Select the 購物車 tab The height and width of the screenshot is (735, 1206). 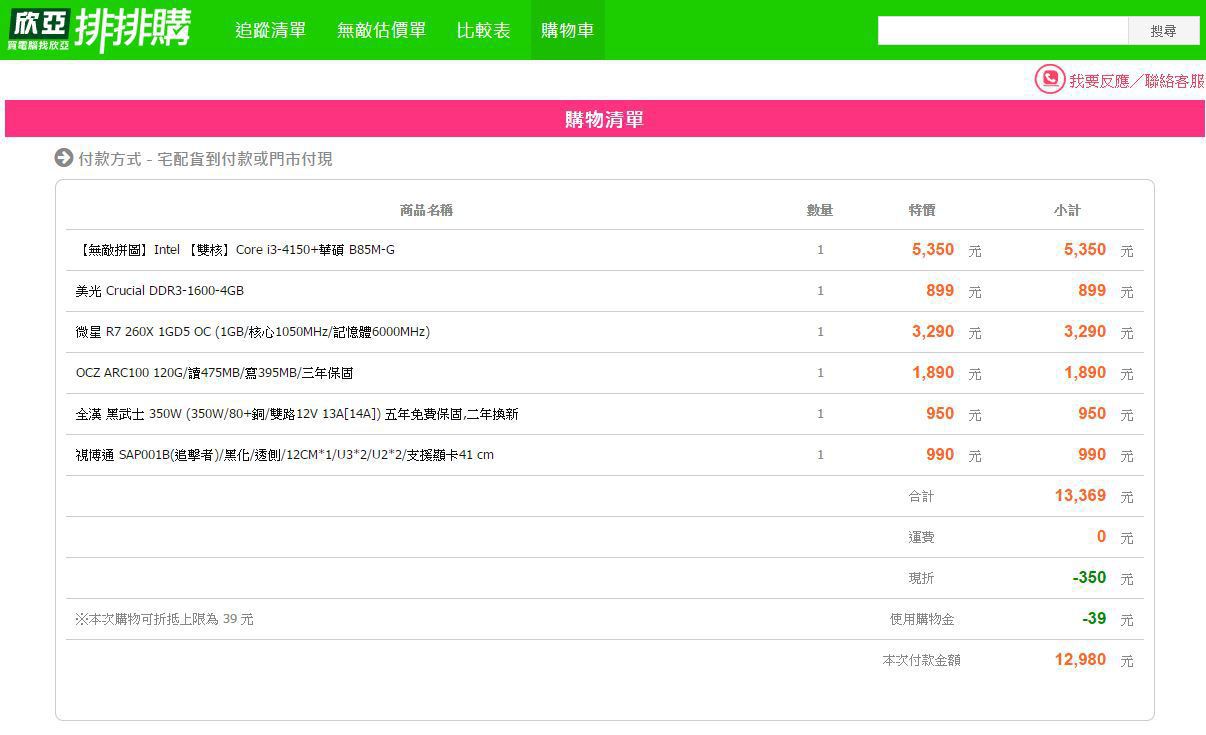(x=568, y=30)
